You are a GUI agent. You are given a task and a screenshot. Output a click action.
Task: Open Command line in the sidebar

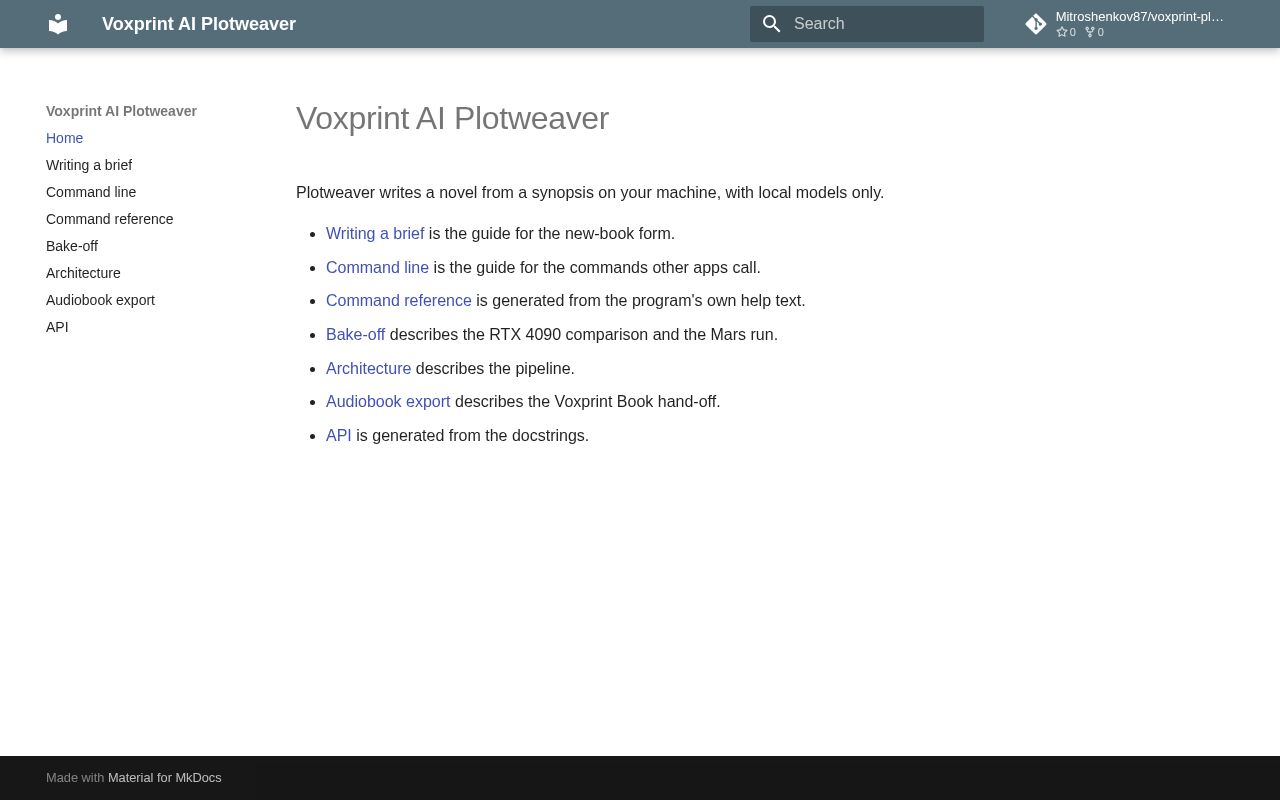[x=91, y=192]
